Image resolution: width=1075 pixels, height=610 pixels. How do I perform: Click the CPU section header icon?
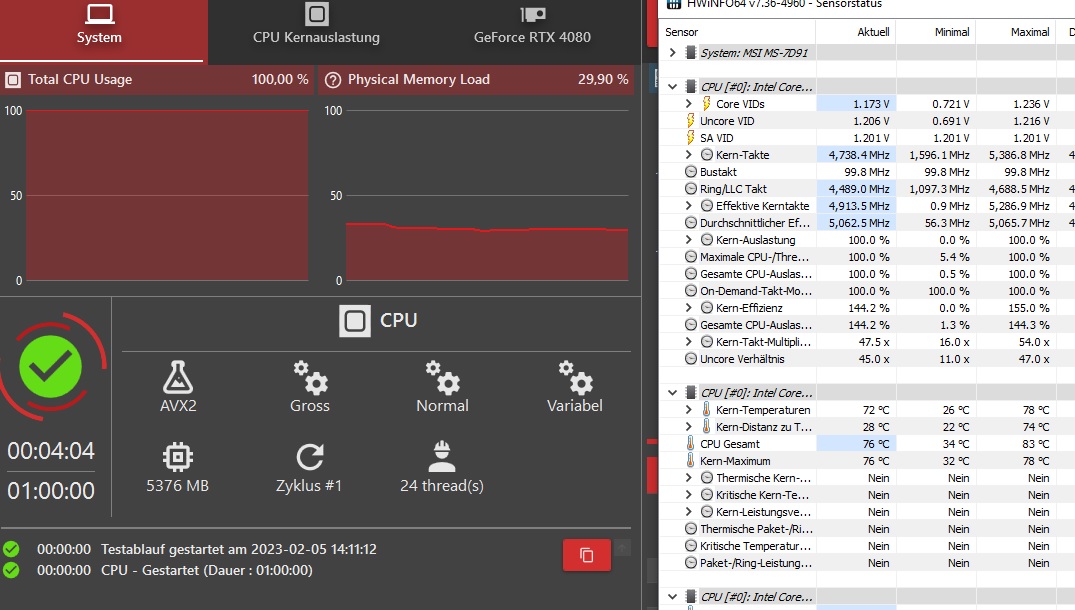354,321
